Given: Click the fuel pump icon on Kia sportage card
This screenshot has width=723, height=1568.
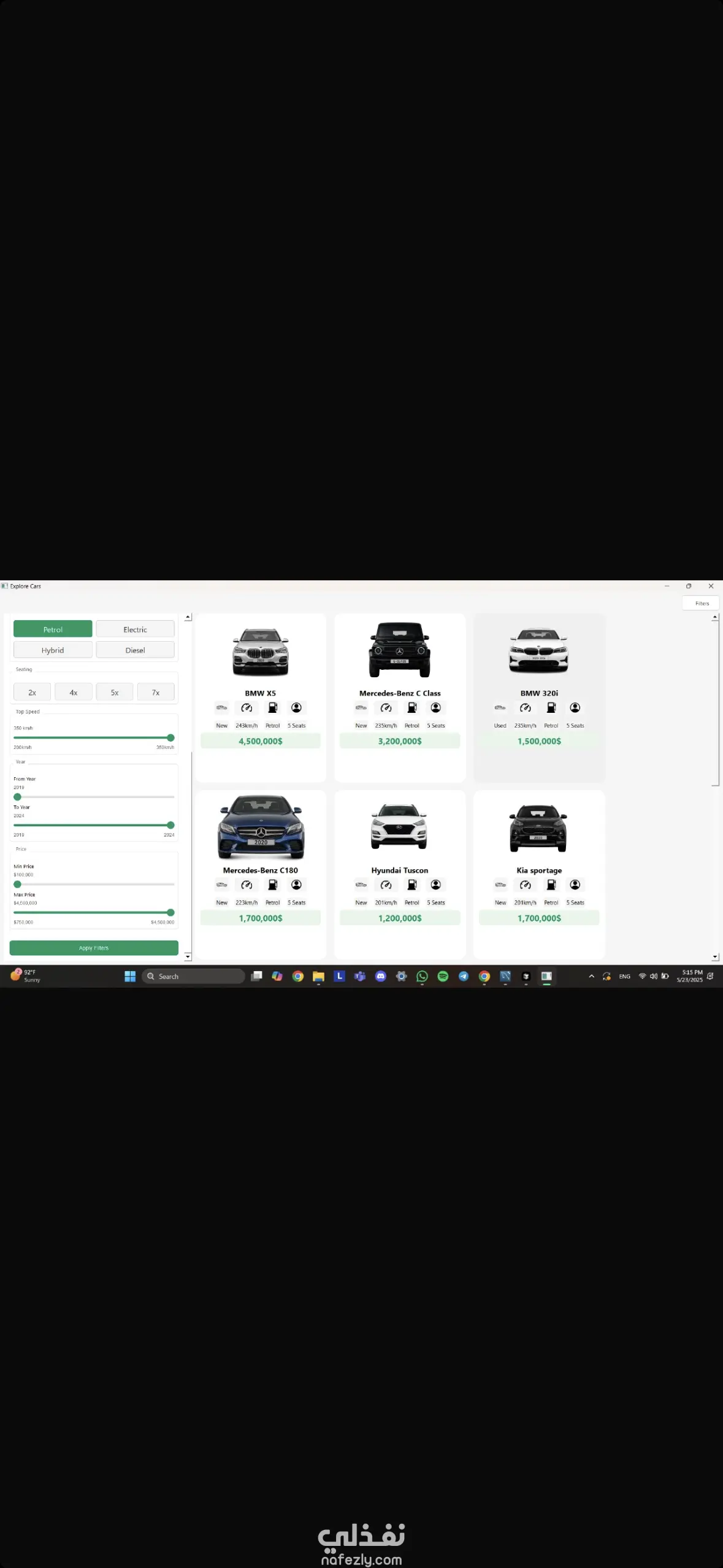Looking at the screenshot, I should pos(551,885).
